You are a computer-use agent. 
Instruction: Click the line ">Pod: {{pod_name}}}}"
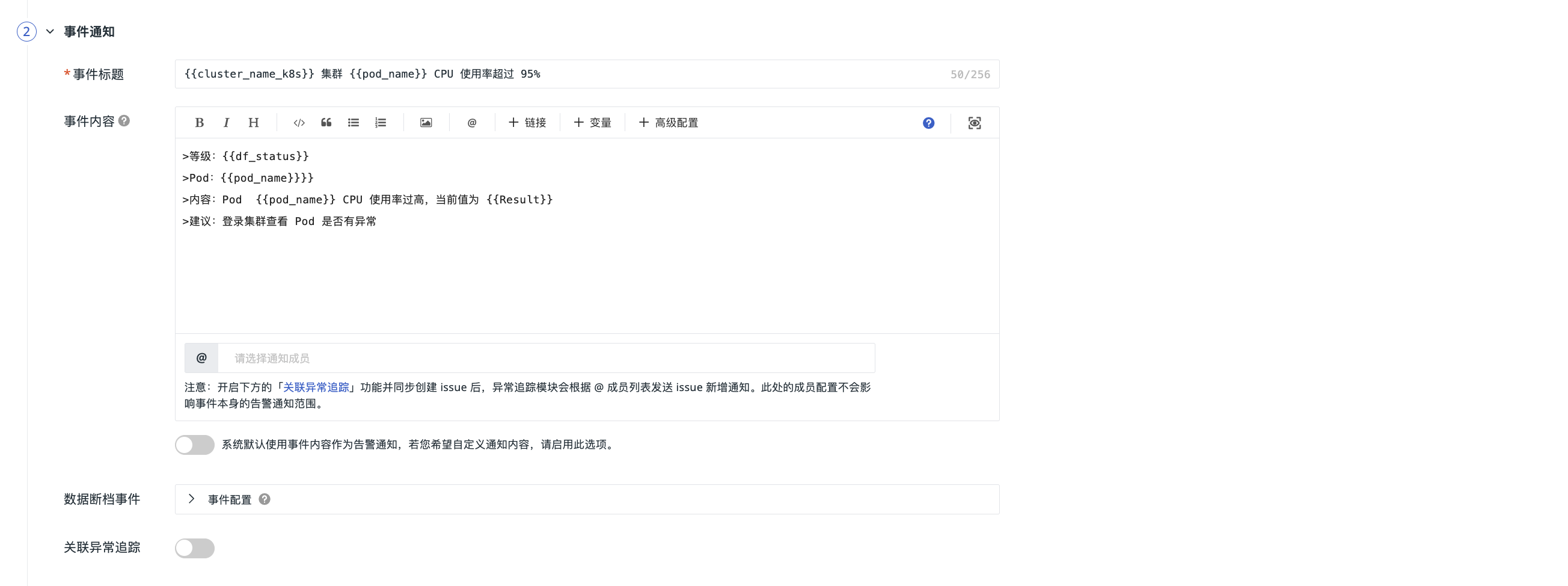pyautogui.click(x=248, y=178)
